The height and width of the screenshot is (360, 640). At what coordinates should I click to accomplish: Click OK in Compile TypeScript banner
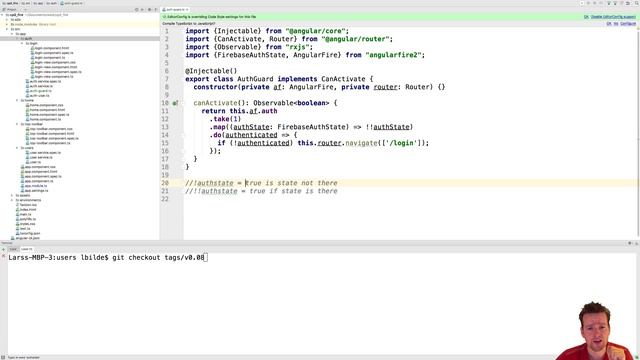[x=609, y=24]
